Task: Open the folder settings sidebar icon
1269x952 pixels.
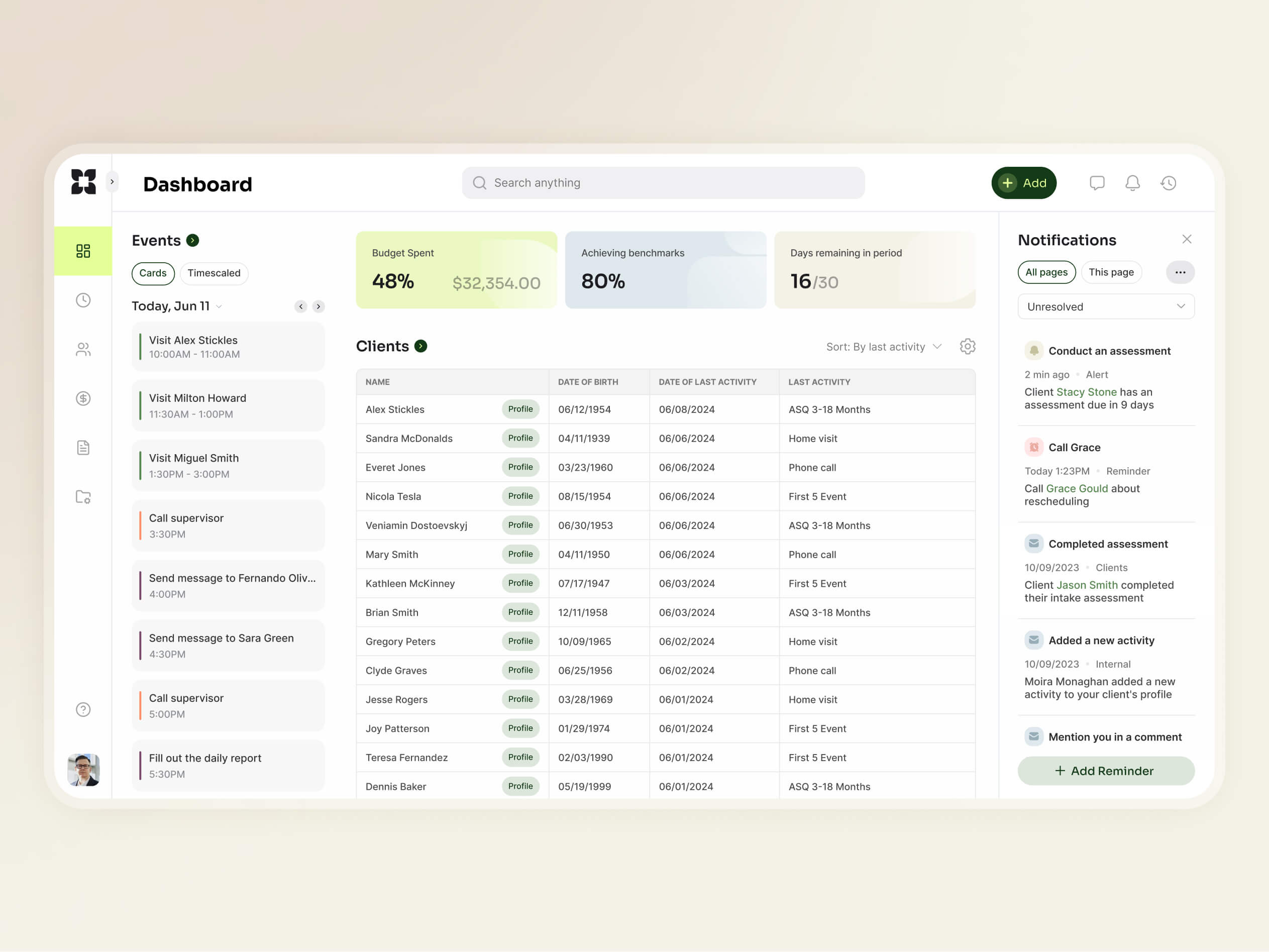Action: [x=83, y=497]
